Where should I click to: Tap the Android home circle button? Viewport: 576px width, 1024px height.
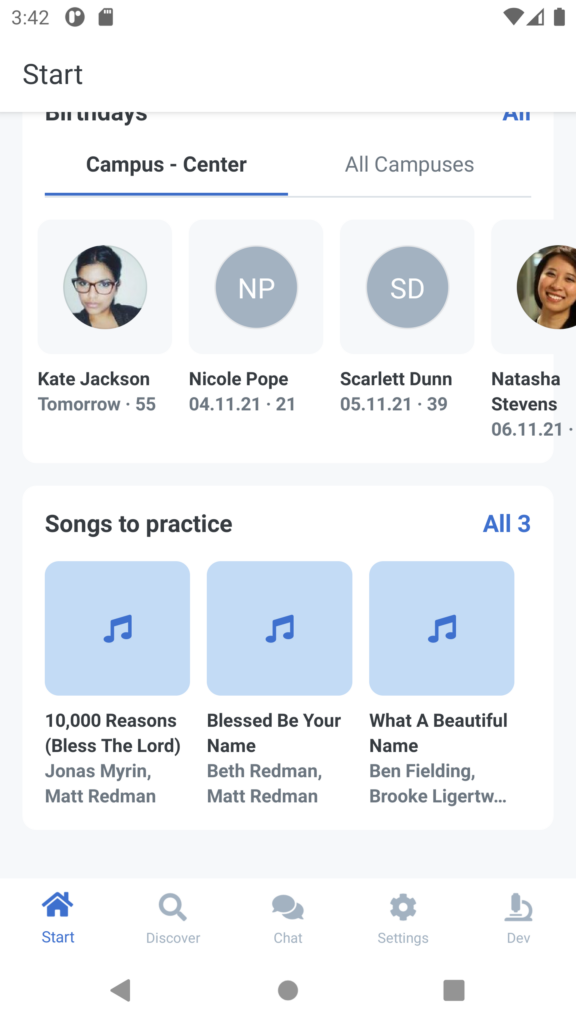288,990
